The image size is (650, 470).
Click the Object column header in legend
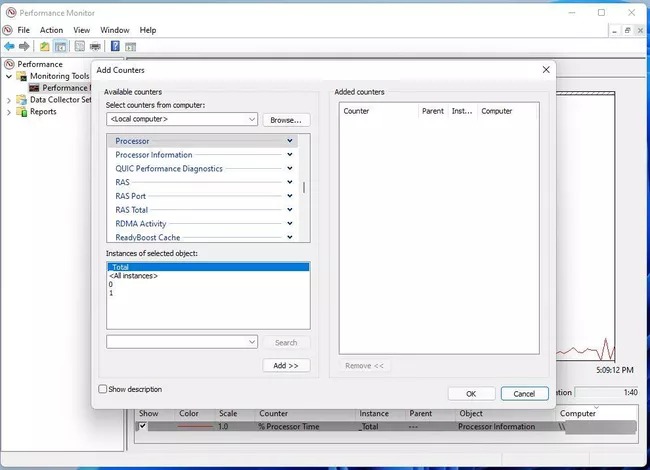(x=471, y=414)
